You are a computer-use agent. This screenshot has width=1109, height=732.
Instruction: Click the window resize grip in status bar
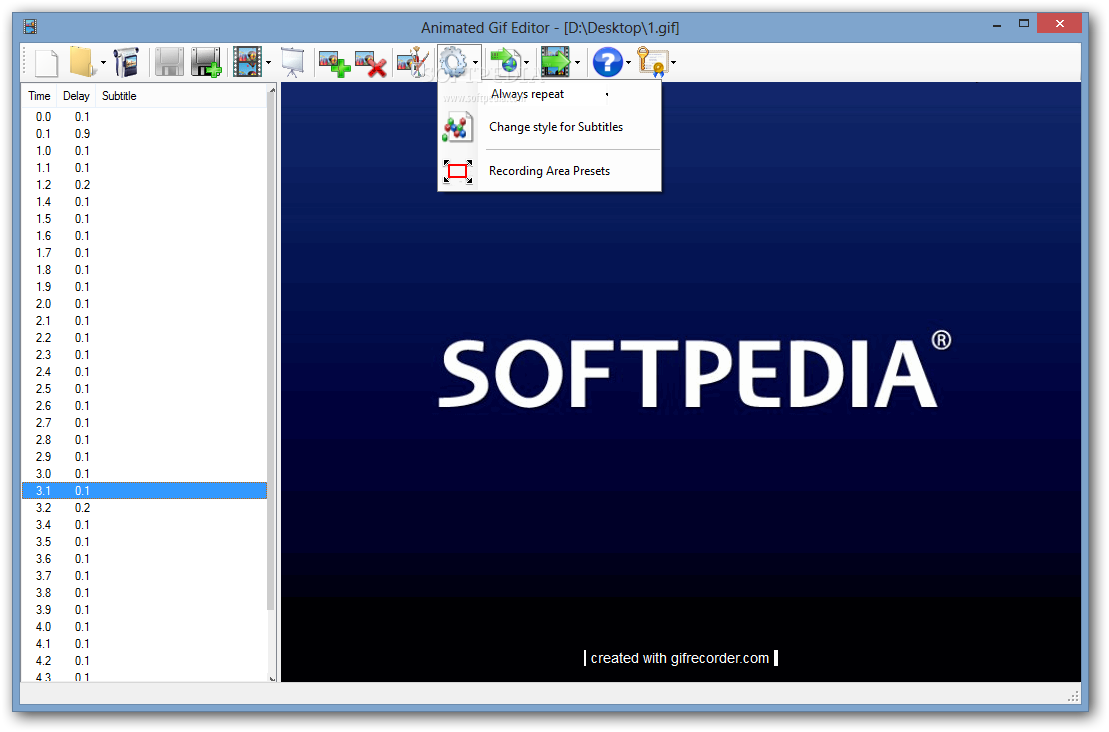point(1073,696)
